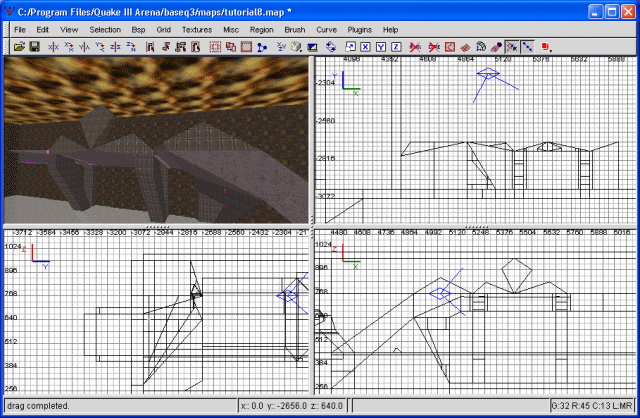Select the pentagon brush in bottom-right view
The image size is (640, 418).
pos(516,276)
